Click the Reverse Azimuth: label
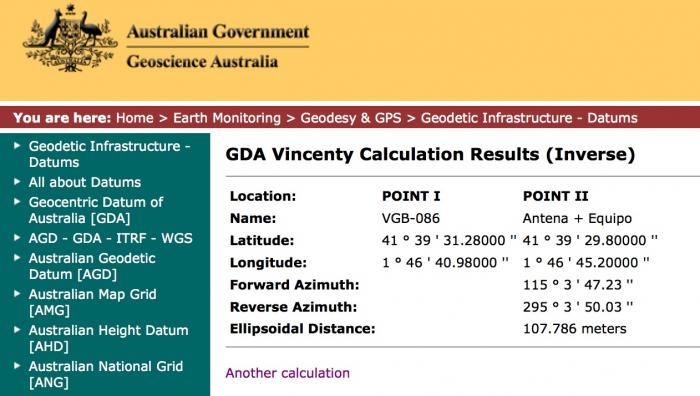This screenshot has width=700, height=396. [293, 307]
